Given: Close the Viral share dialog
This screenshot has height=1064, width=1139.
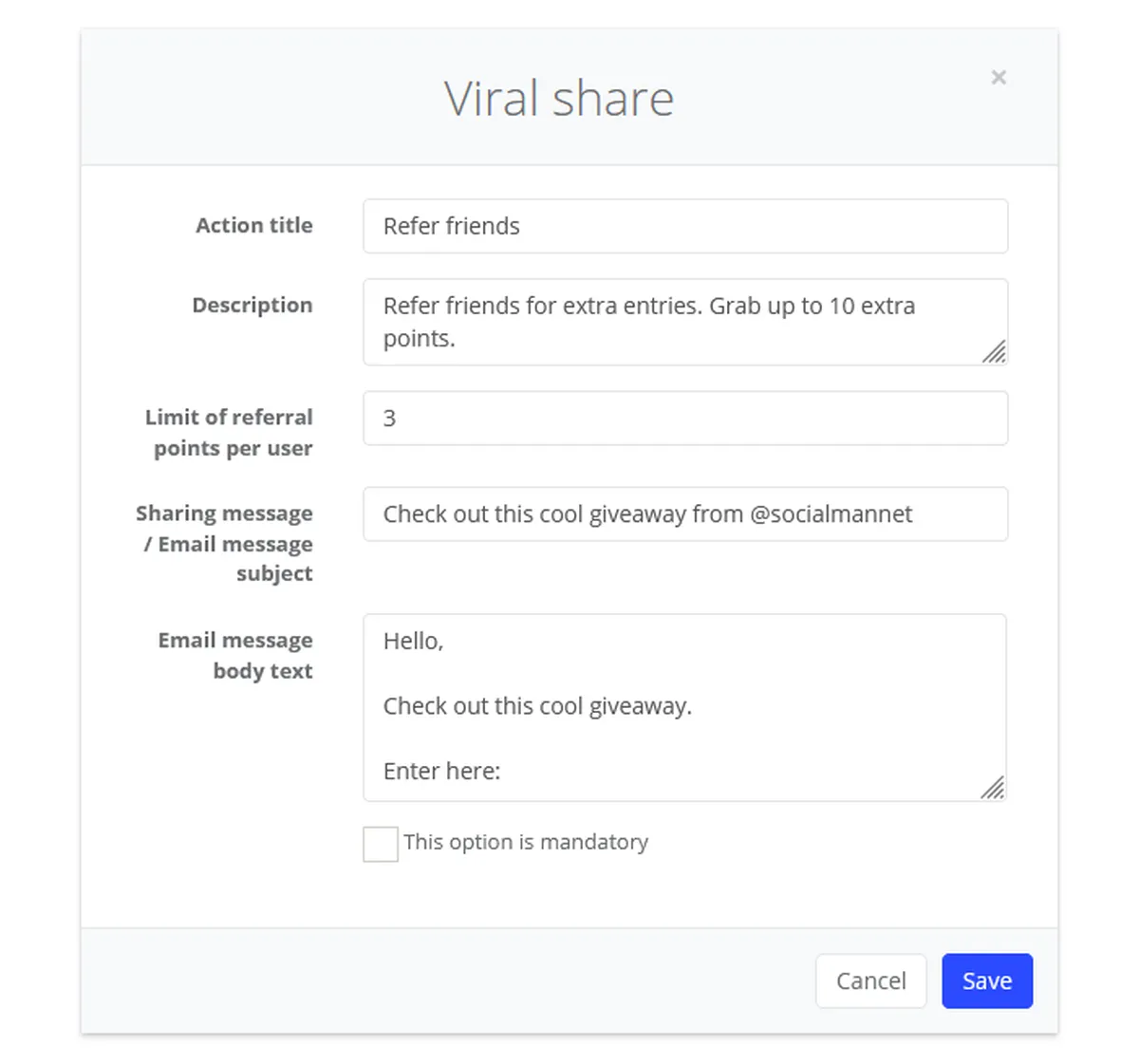Looking at the screenshot, I should 999,78.
